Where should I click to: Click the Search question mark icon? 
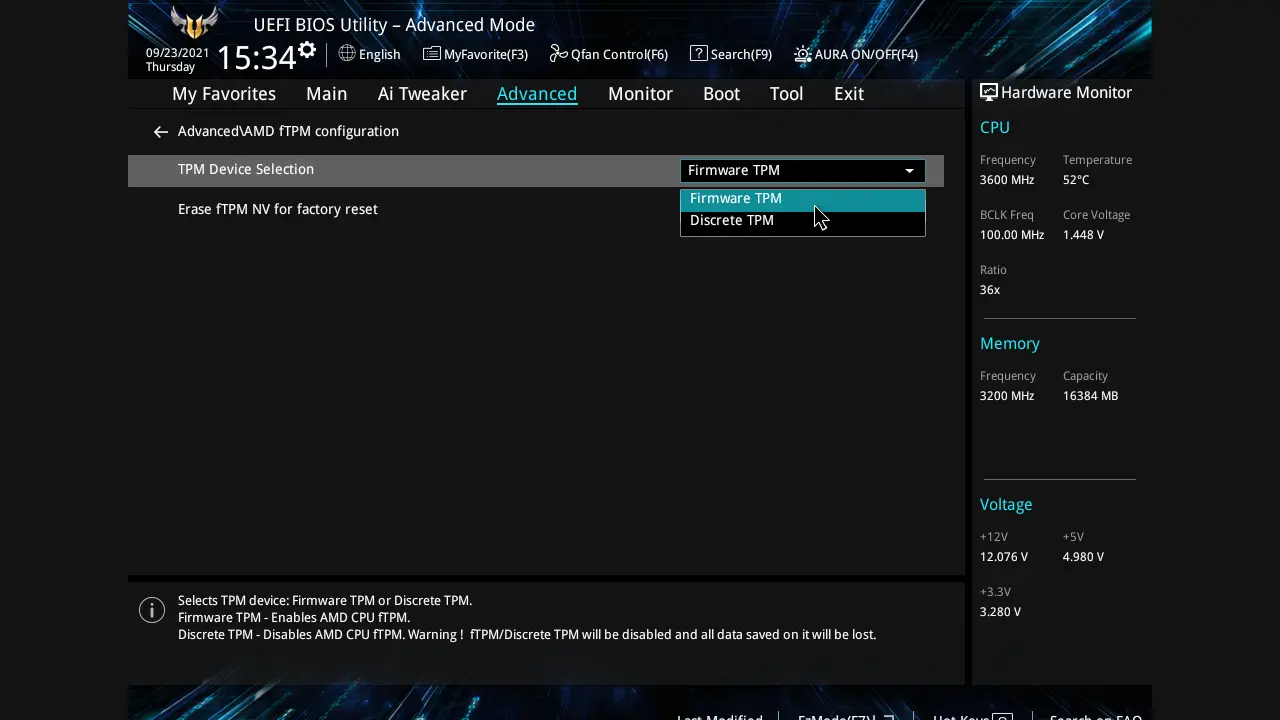tap(699, 54)
